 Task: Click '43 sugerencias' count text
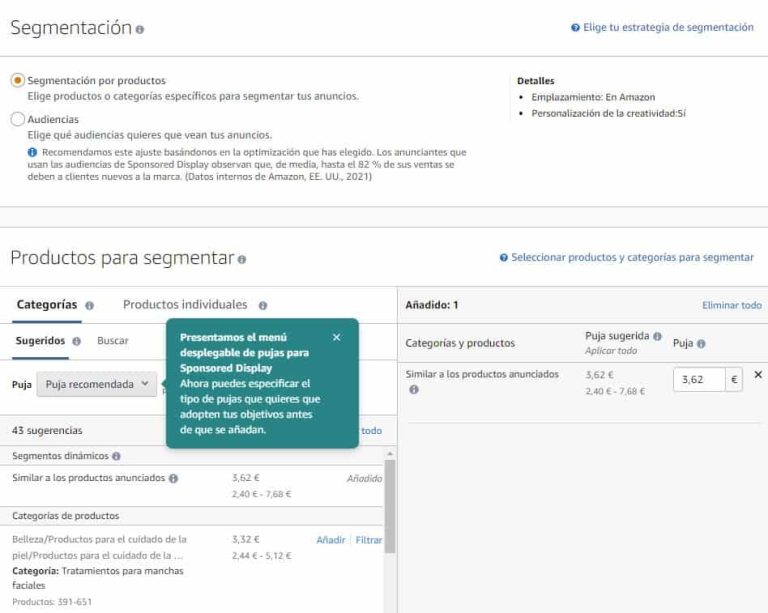(47, 430)
